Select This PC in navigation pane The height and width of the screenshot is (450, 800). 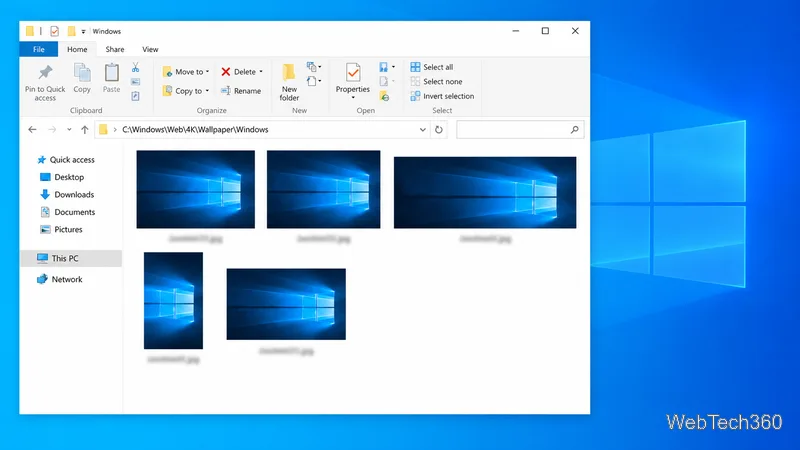point(71,258)
